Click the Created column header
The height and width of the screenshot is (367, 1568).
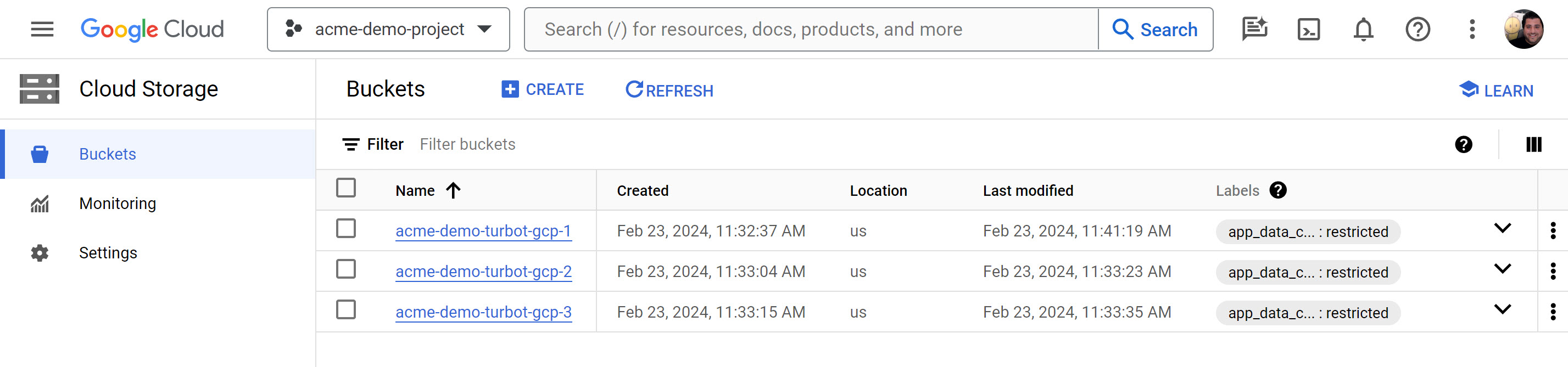642,191
